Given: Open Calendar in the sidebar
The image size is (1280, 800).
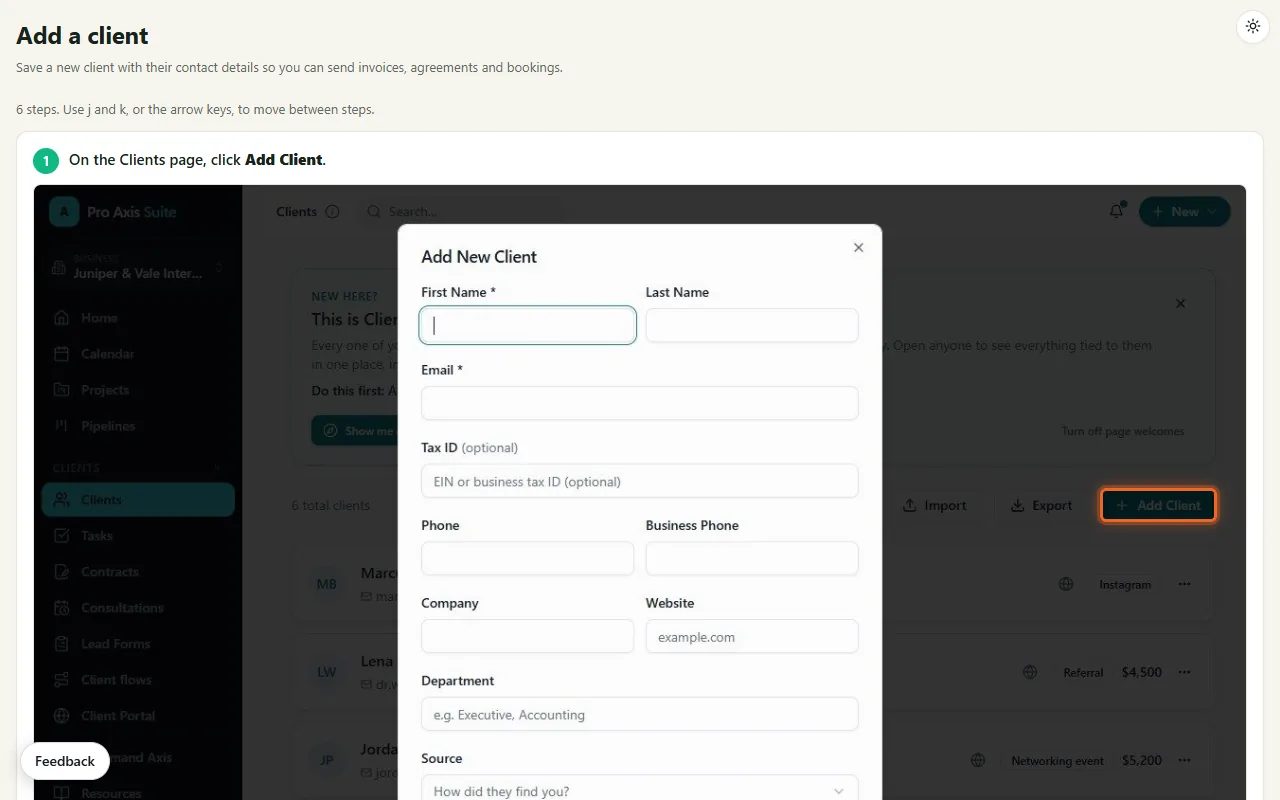Looking at the screenshot, I should 138,354.
